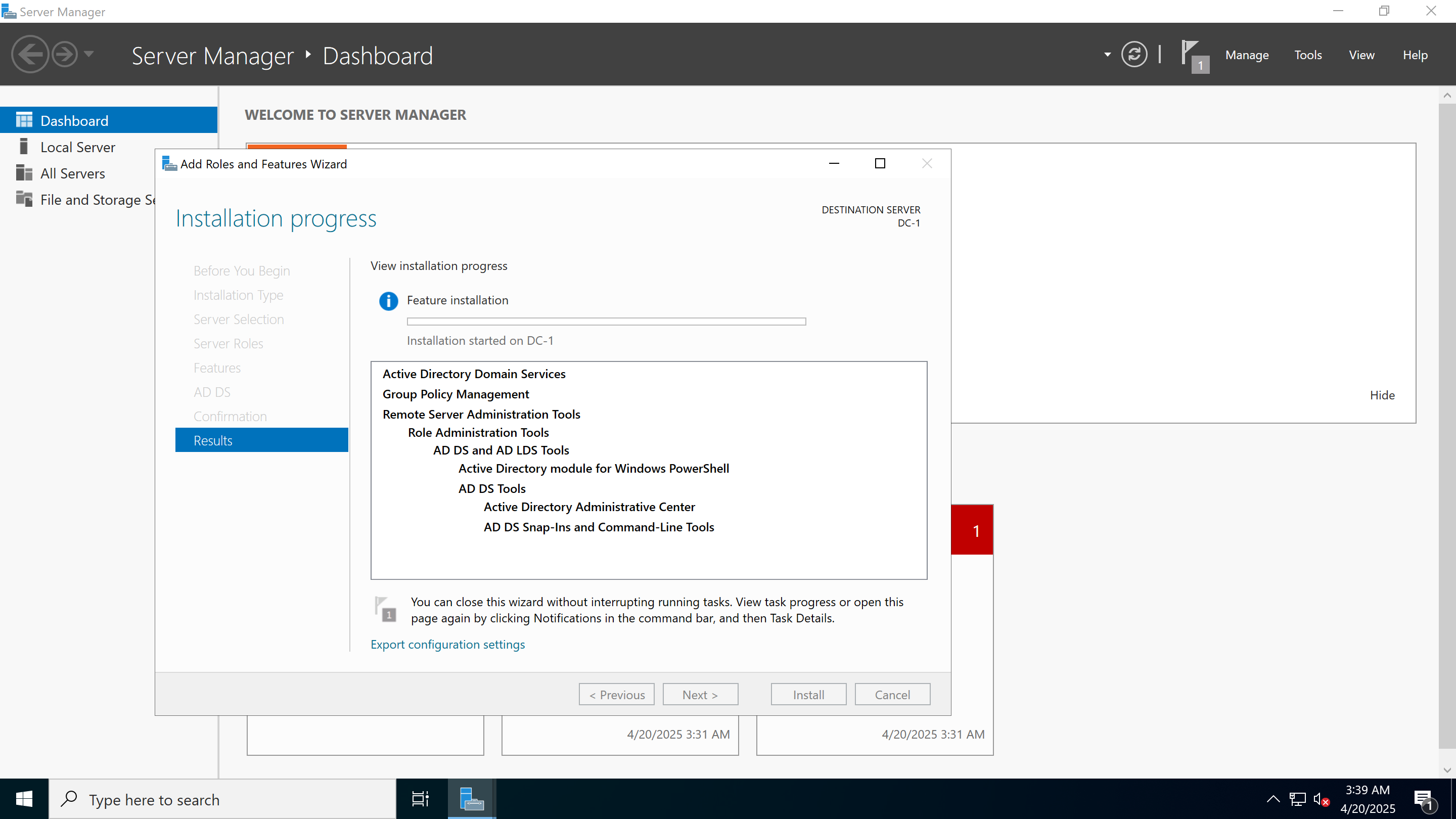Select AD DS Snap-Ins and Command-Line Tools entry
The height and width of the screenshot is (819, 1456).
[599, 527]
